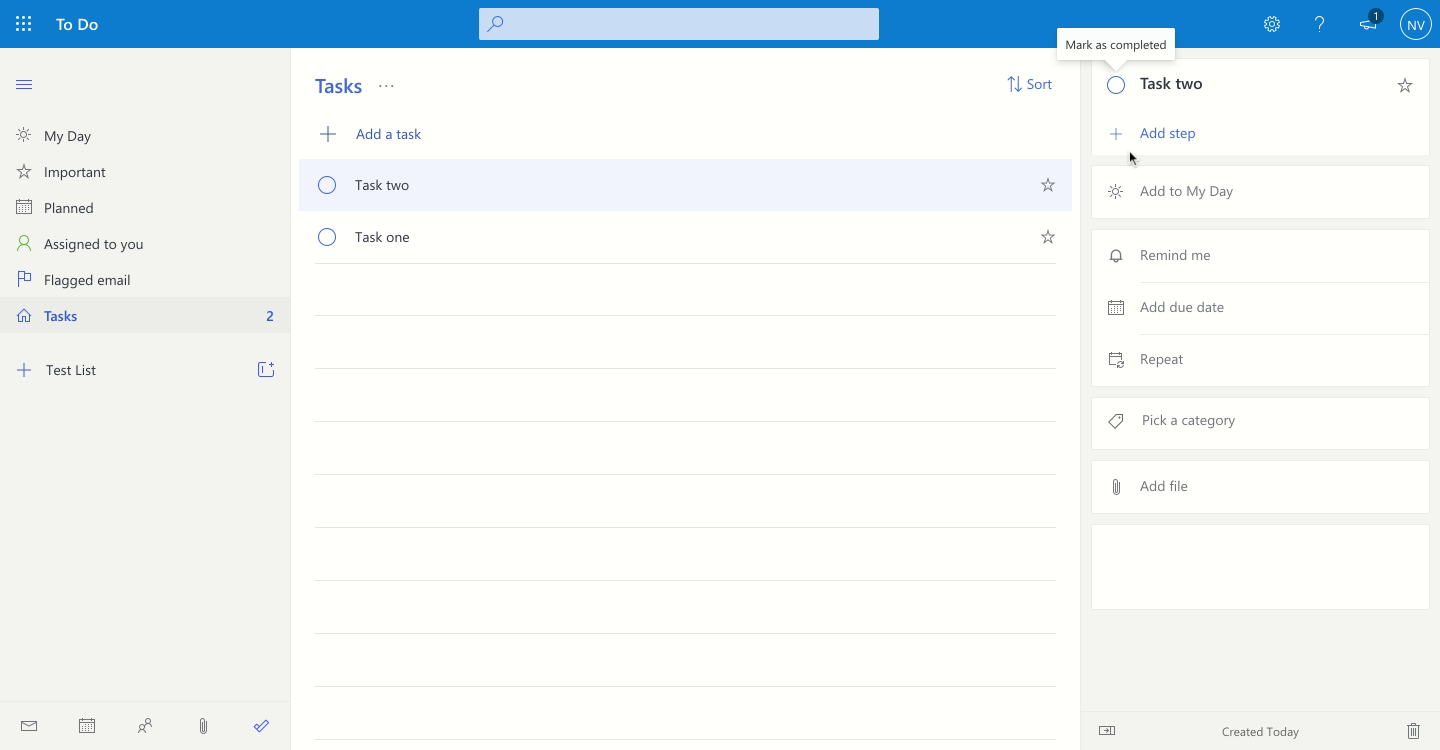Star Task two in the detail panel

(x=1405, y=85)
